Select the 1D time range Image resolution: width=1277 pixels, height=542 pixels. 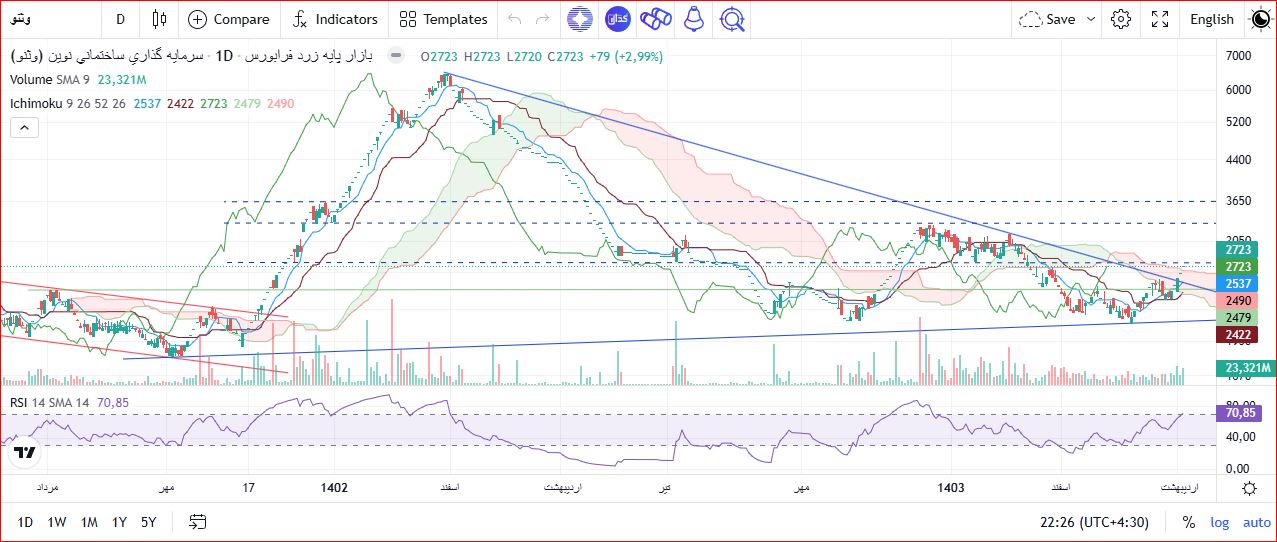[x=25, y=522]
